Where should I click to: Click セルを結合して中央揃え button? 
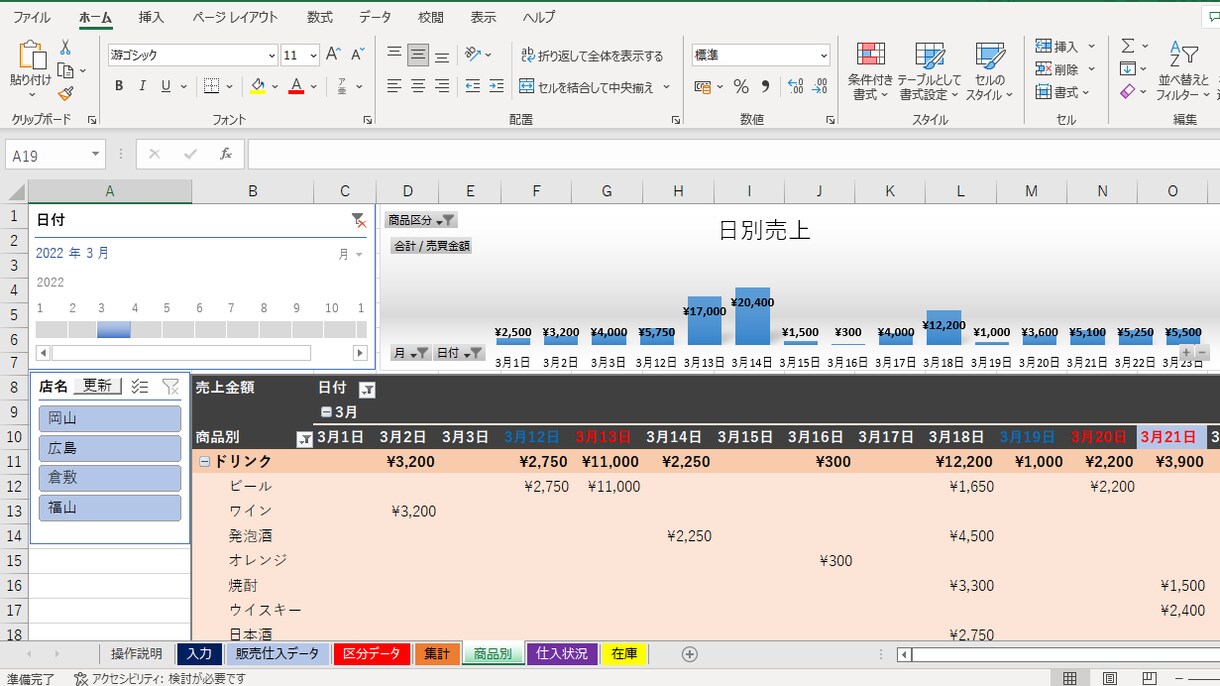click(x=586, y=87)
